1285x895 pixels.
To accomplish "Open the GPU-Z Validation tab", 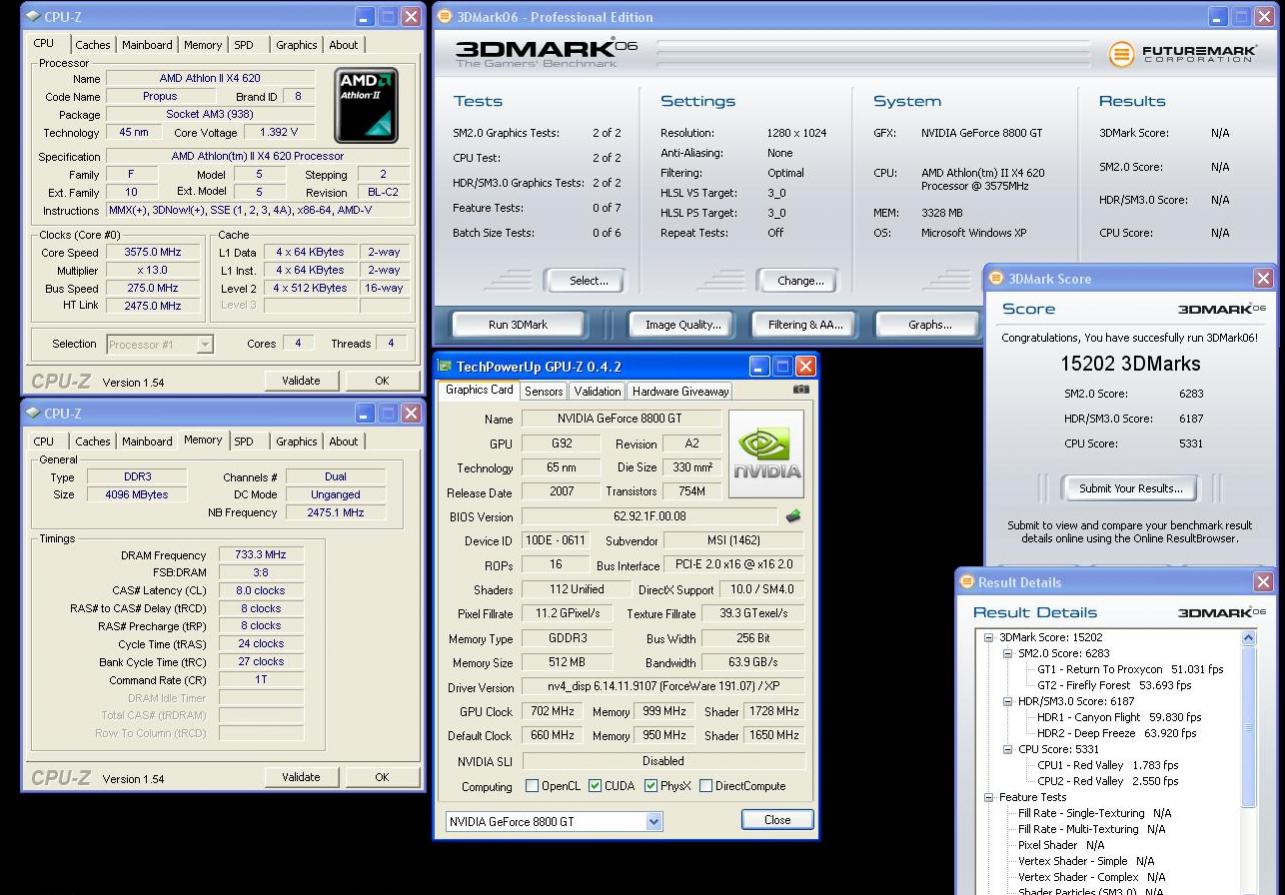I will pos(599,391).
